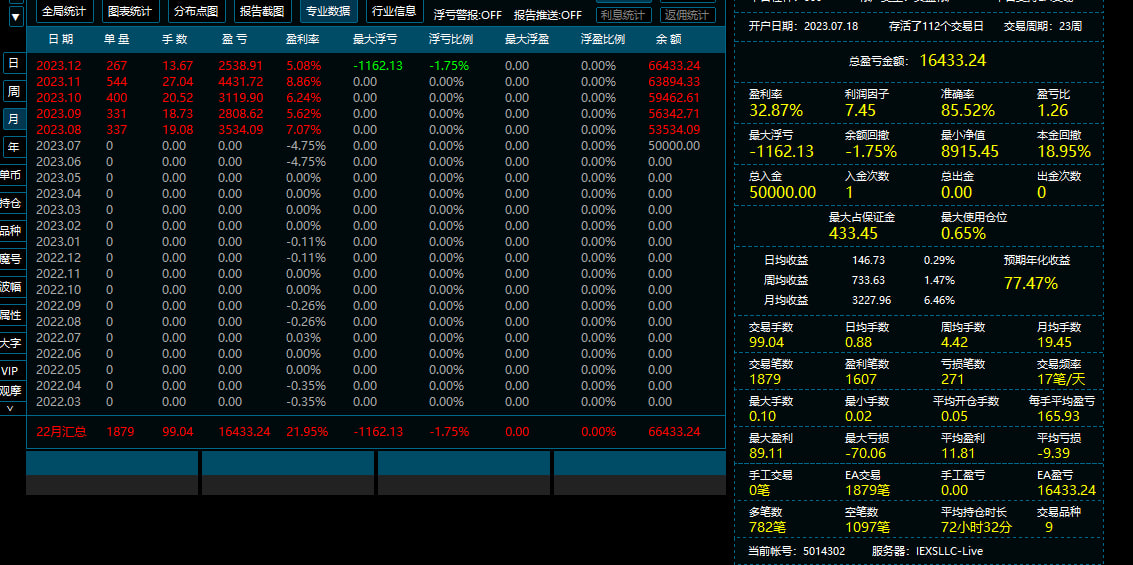Click the 准确率 value 85.52%
Image resolution: width=1133 pixels, height=565 pixels.
pos(968,111)
